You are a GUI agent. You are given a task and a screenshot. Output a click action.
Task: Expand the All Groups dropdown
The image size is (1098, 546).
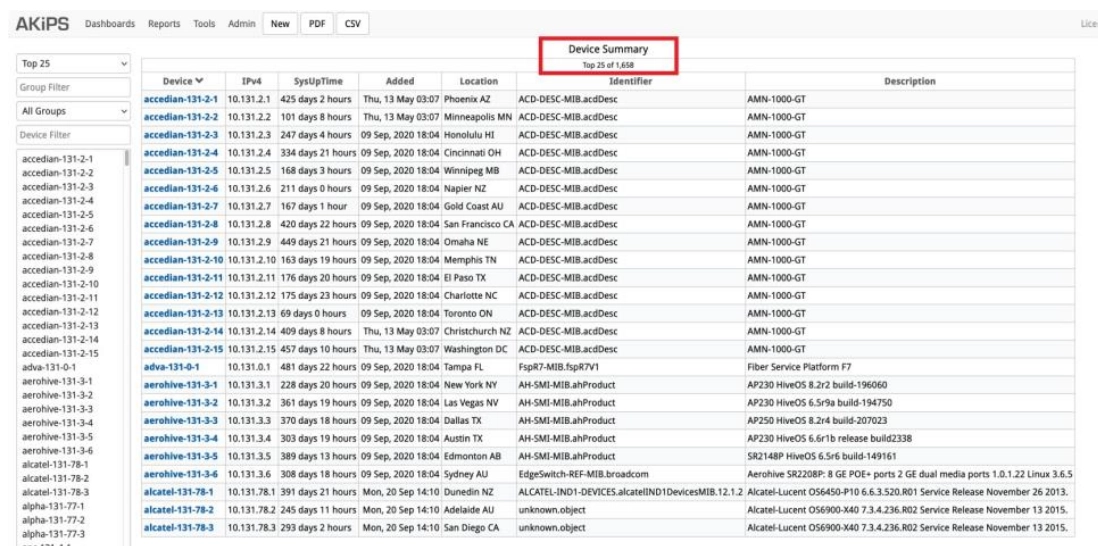[x=74, y=111]
